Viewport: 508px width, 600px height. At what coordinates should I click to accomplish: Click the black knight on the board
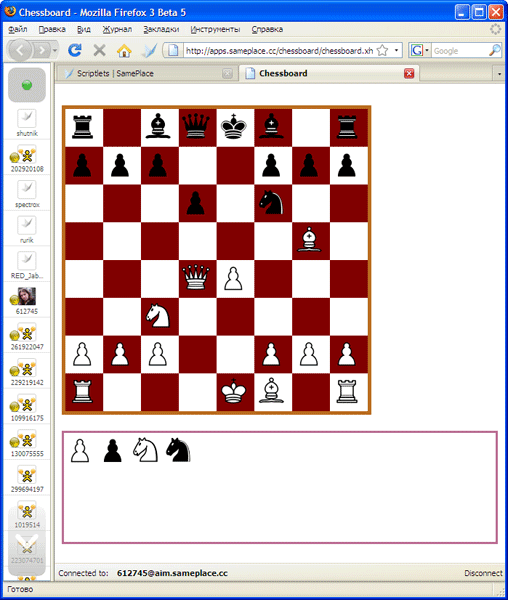click(272, 202)
